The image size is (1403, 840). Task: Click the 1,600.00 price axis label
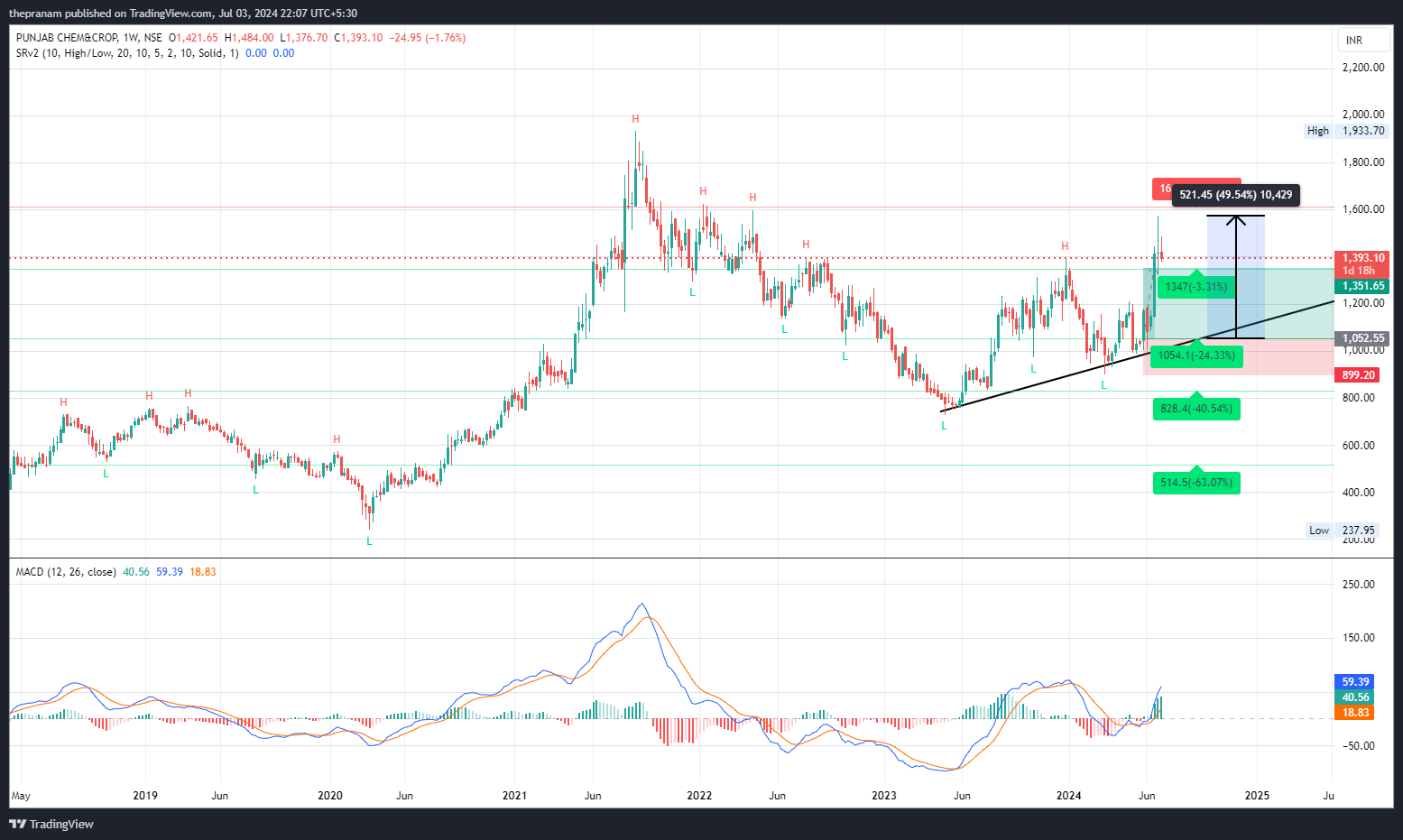[1363, 209]
